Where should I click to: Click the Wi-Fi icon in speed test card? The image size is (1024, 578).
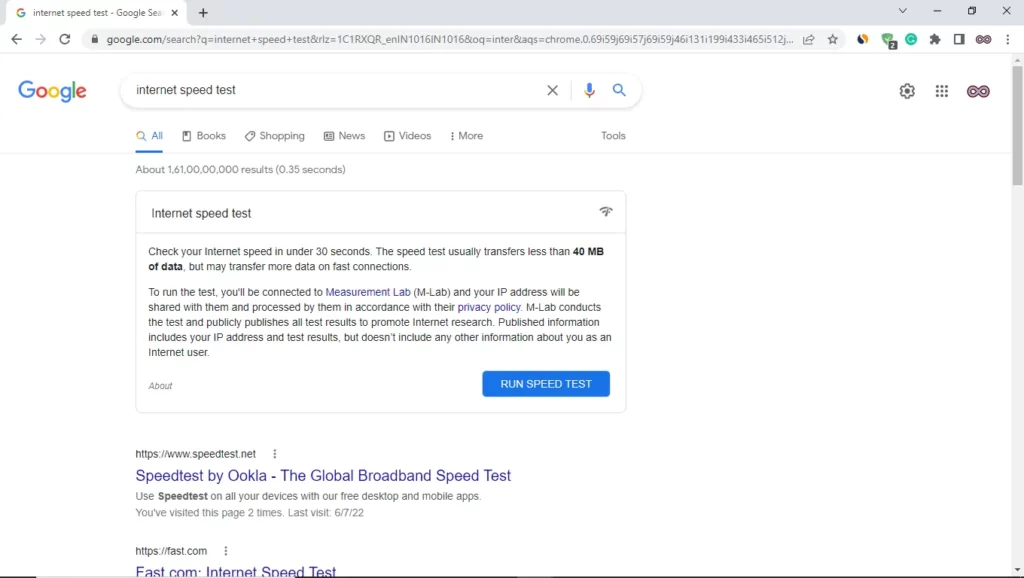(606, 211)
